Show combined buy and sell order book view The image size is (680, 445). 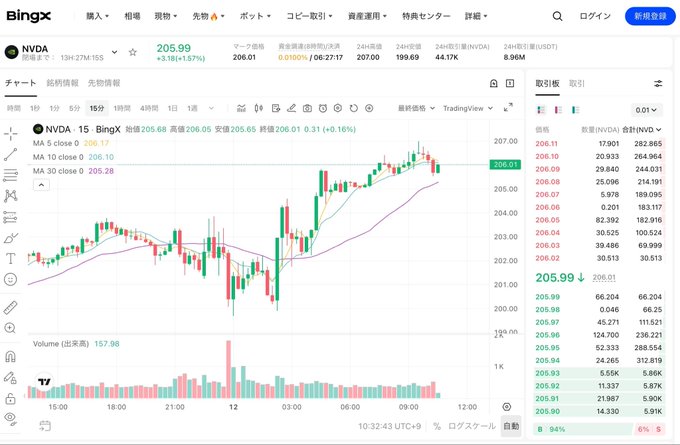tap(541, 110)
